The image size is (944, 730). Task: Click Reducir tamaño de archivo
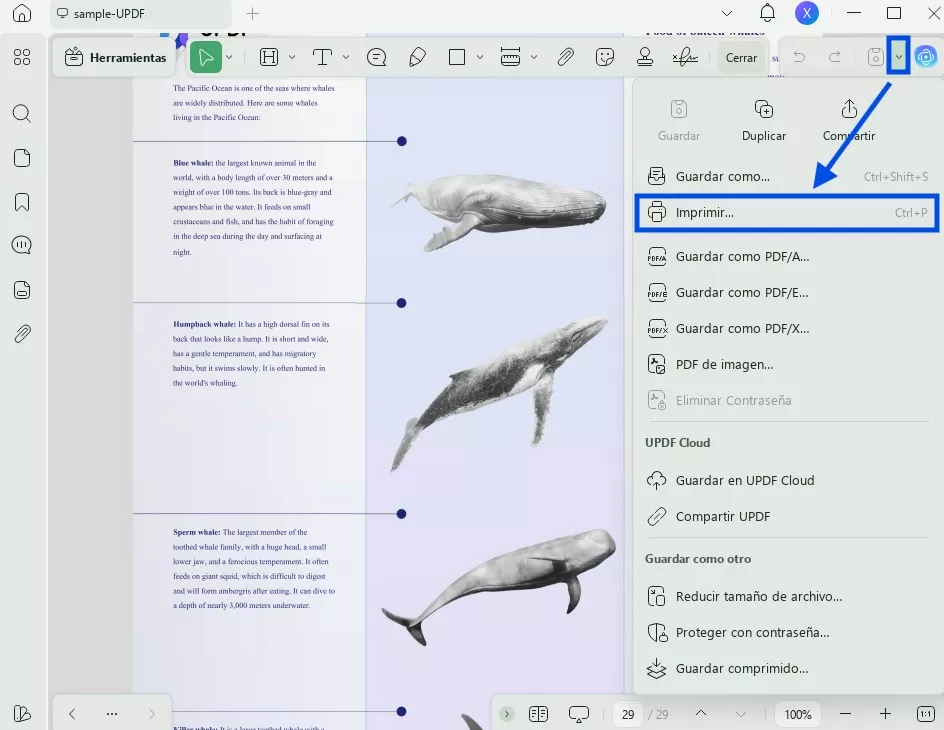pyautogui.click(x=758, y=596)
